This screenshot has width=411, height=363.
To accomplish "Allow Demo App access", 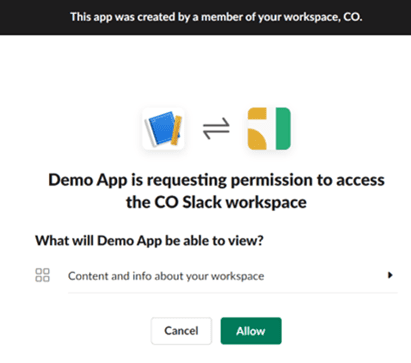I will pos(251,331).
